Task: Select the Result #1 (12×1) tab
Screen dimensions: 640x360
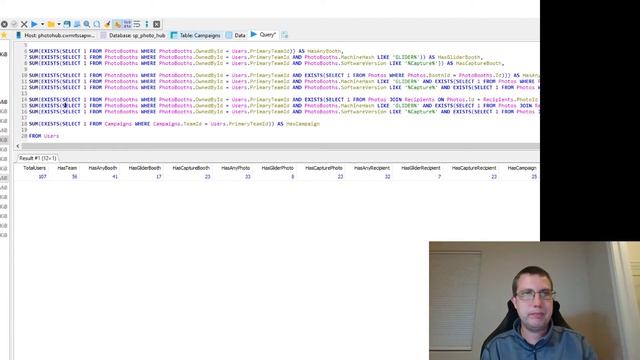Action: click(38, 158)
